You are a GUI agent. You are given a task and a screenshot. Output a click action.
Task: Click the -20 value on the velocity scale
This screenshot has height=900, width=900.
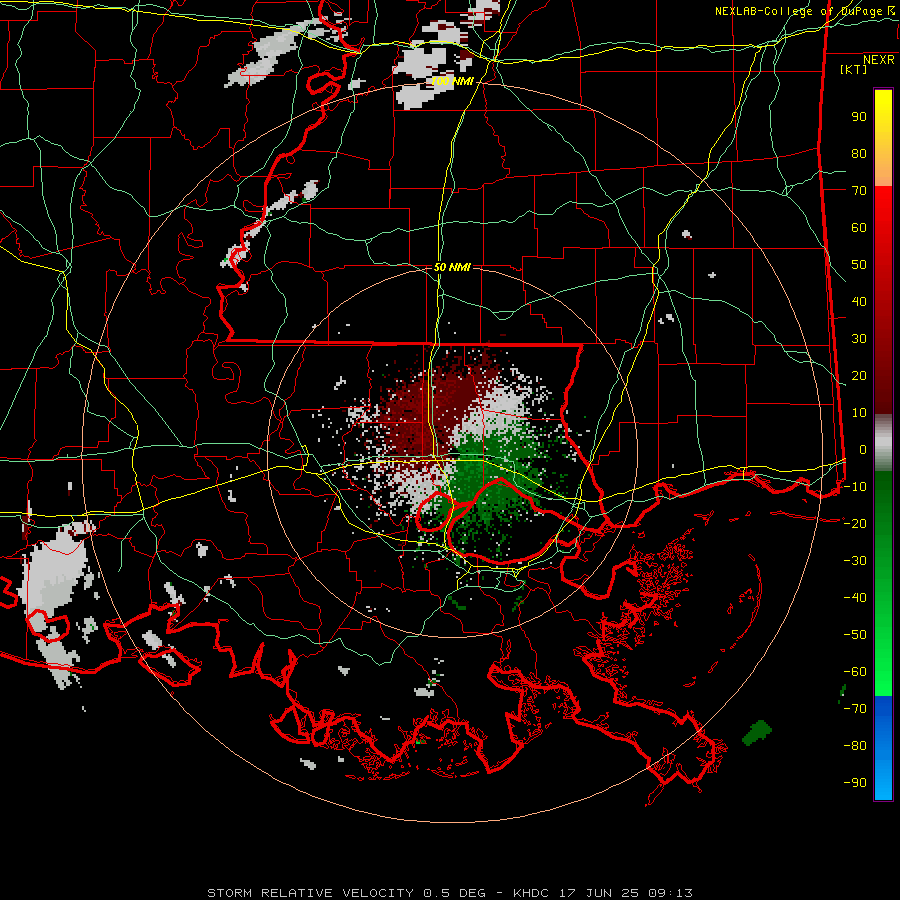coord(855,524)
